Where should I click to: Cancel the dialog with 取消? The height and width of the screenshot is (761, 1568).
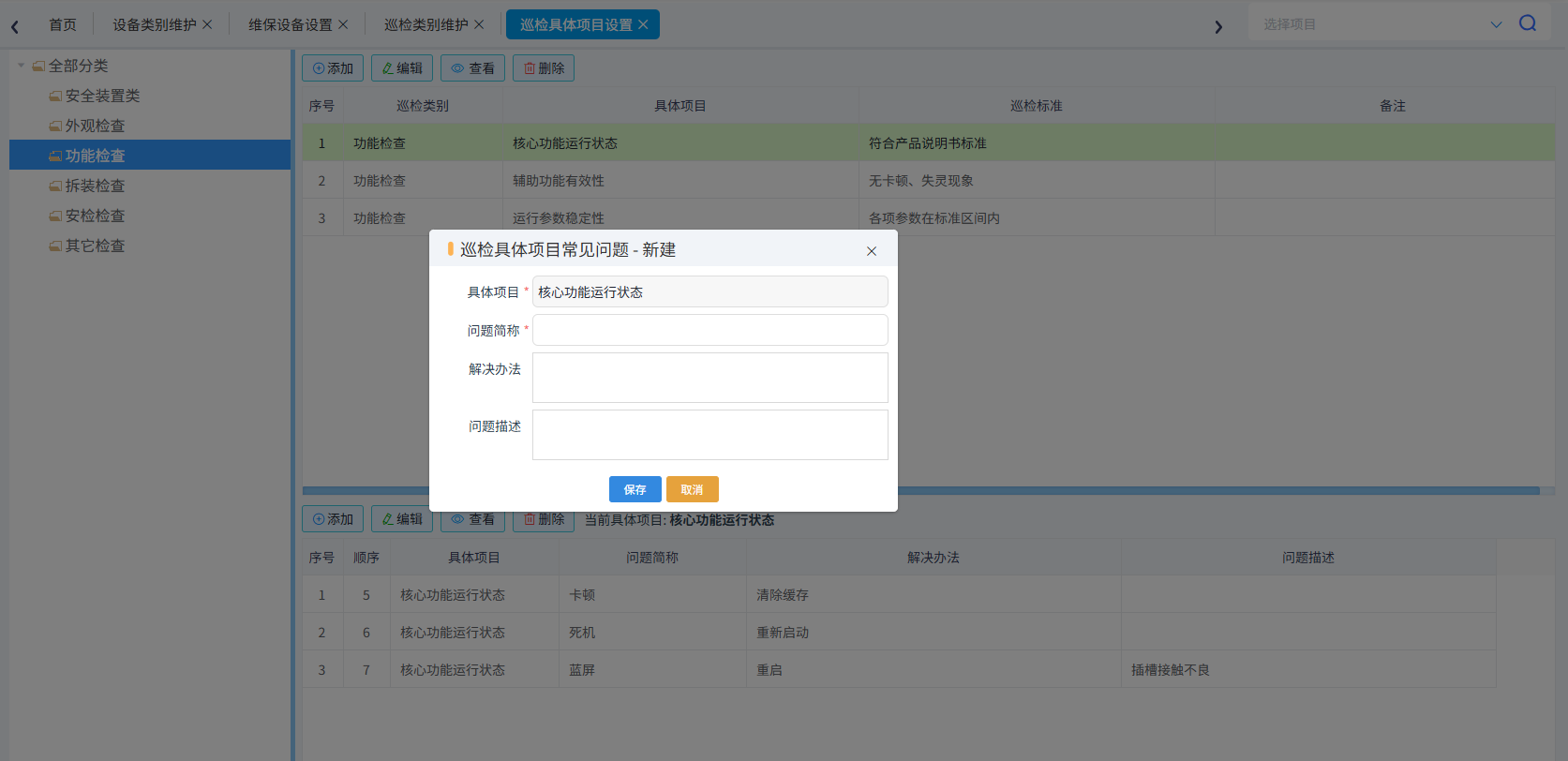[x=693, y=489]
